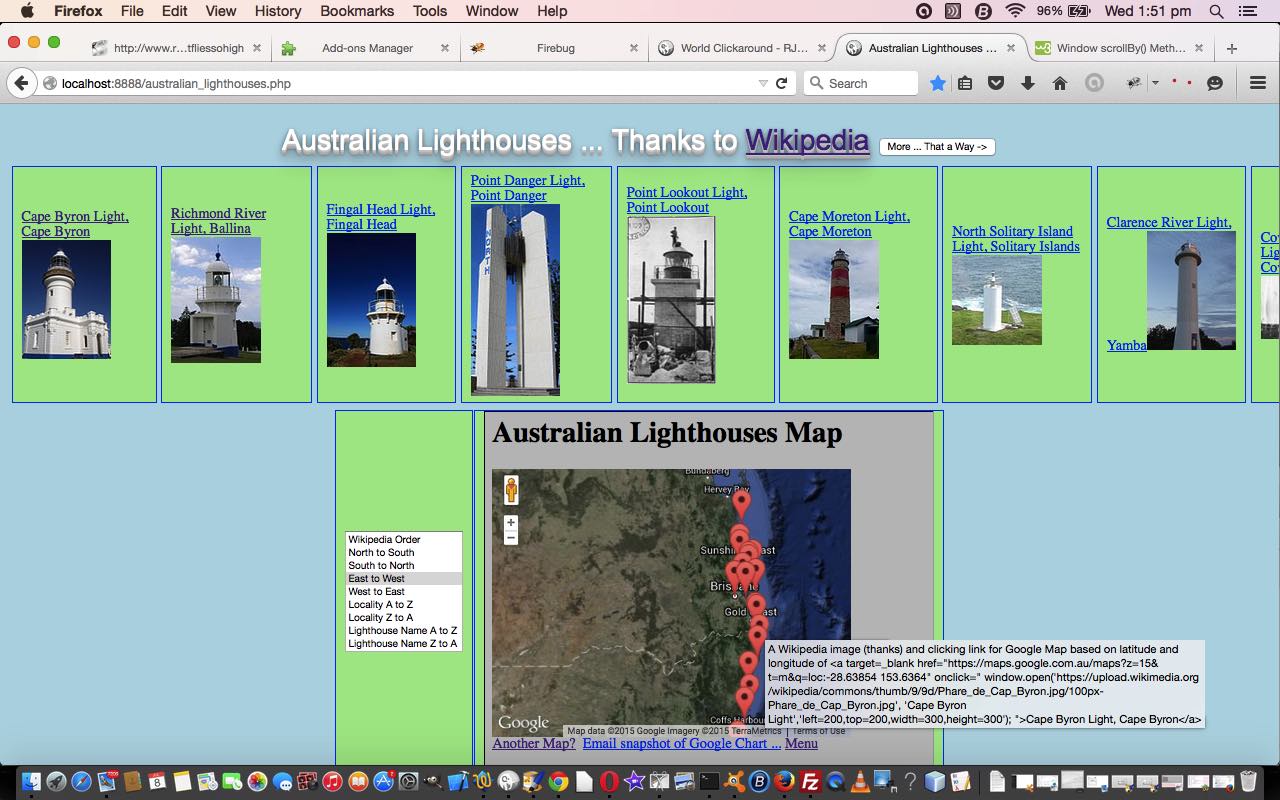The height and width of the screenshot is (800, 1280).
Task: Open the Downloads arrow icon
Action: tap(1028, 83)
